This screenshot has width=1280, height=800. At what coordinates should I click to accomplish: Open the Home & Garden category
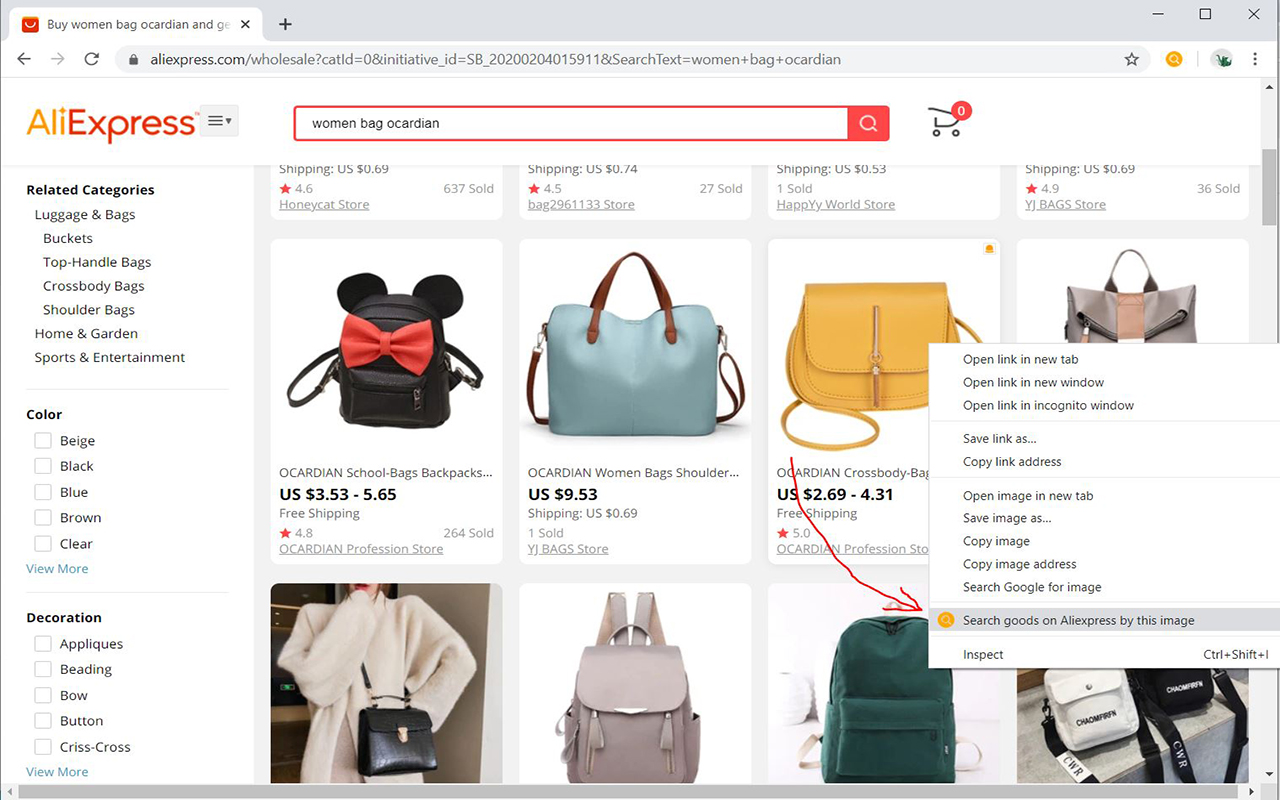86,333
